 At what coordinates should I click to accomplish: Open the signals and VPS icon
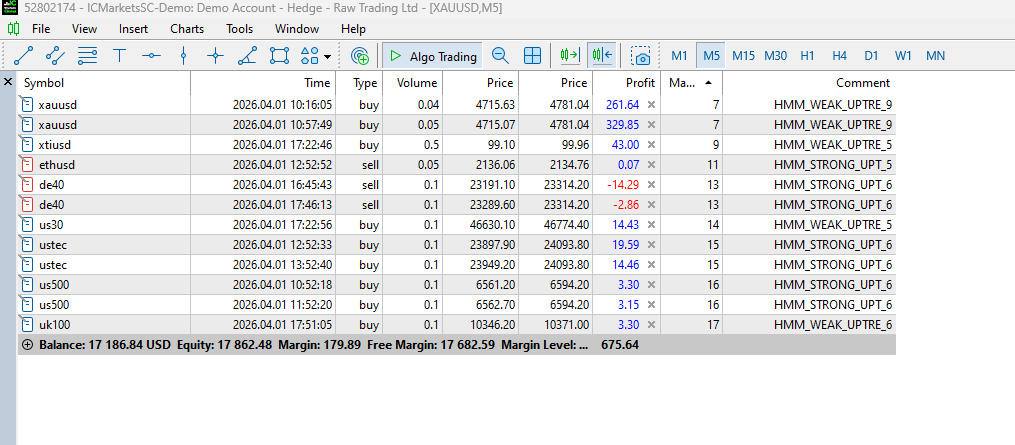point(360,56)
